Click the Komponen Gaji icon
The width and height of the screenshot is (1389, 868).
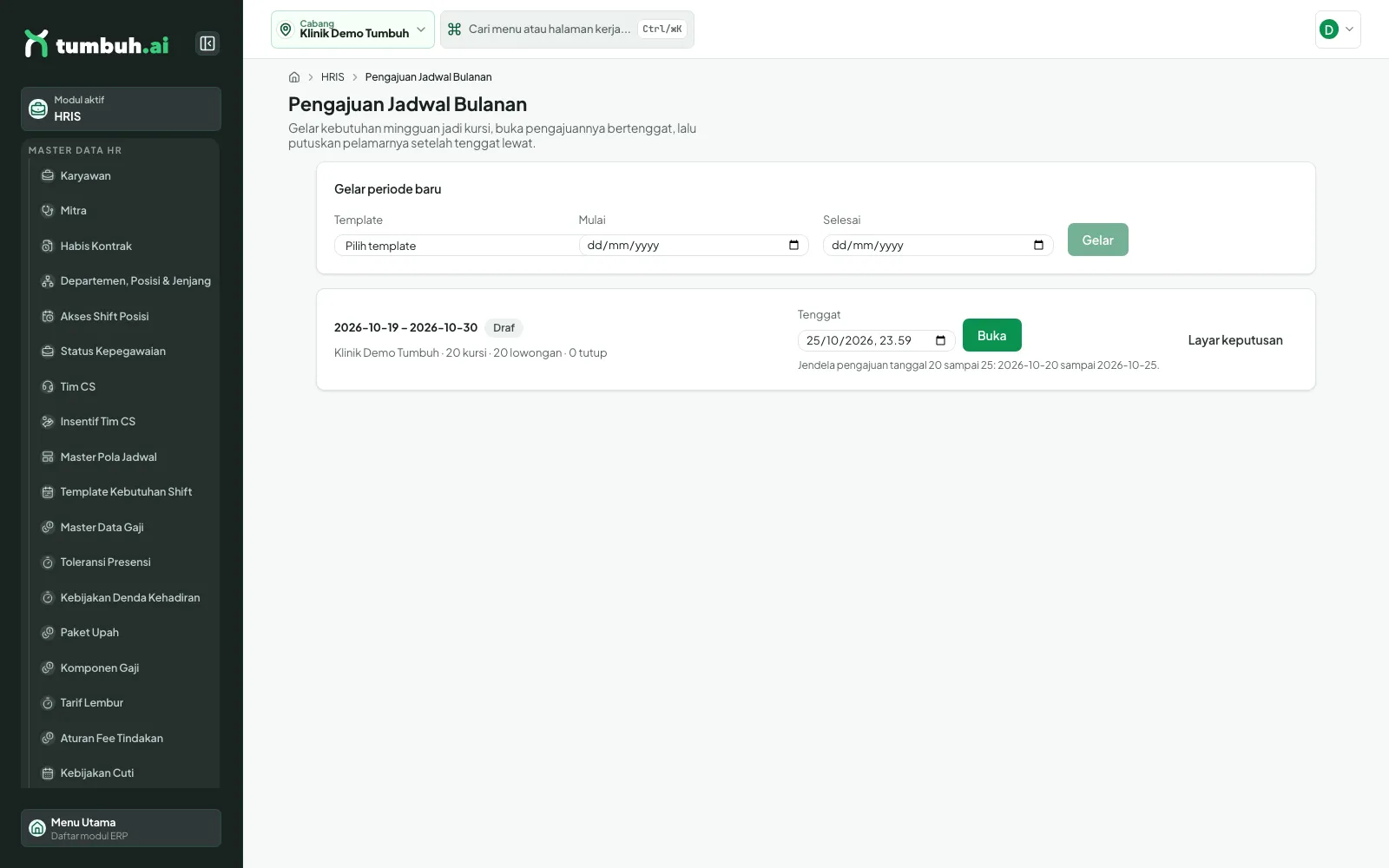point(48,668)
